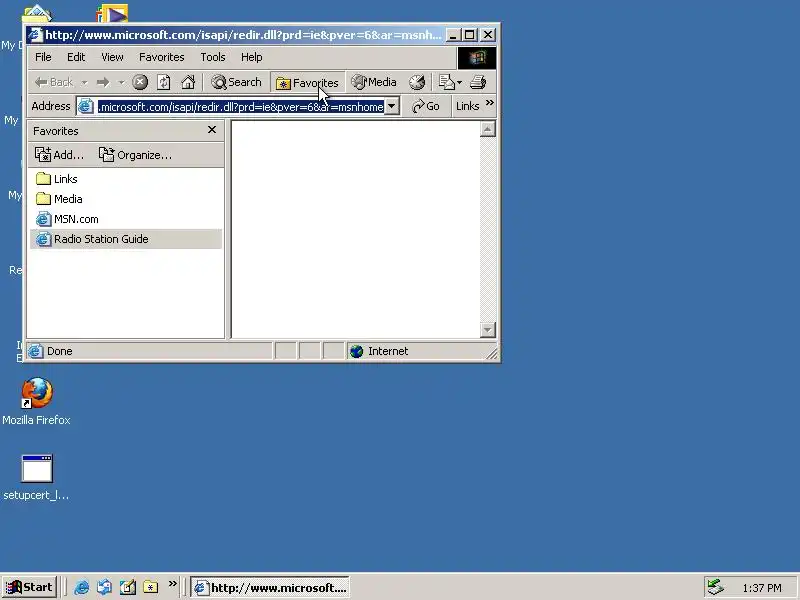The width and height of the screenshot is (800, 600).
Task: Open the Favorites menu
Action: [162, 57]
